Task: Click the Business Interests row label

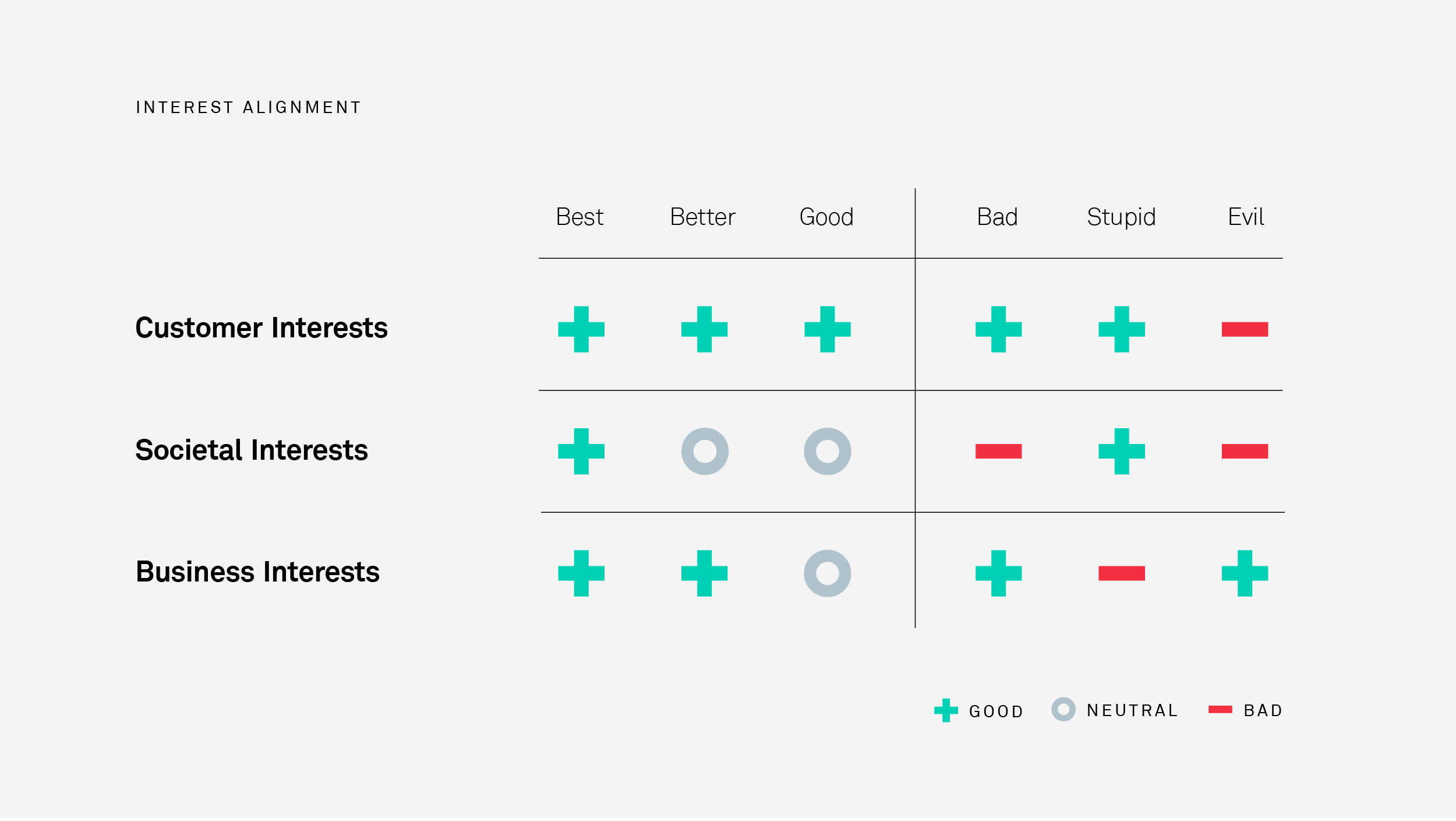Action: [257, 572]
